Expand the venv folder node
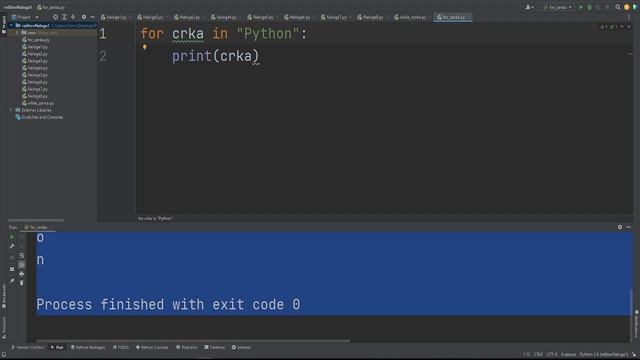 click(x=17, y=33)
